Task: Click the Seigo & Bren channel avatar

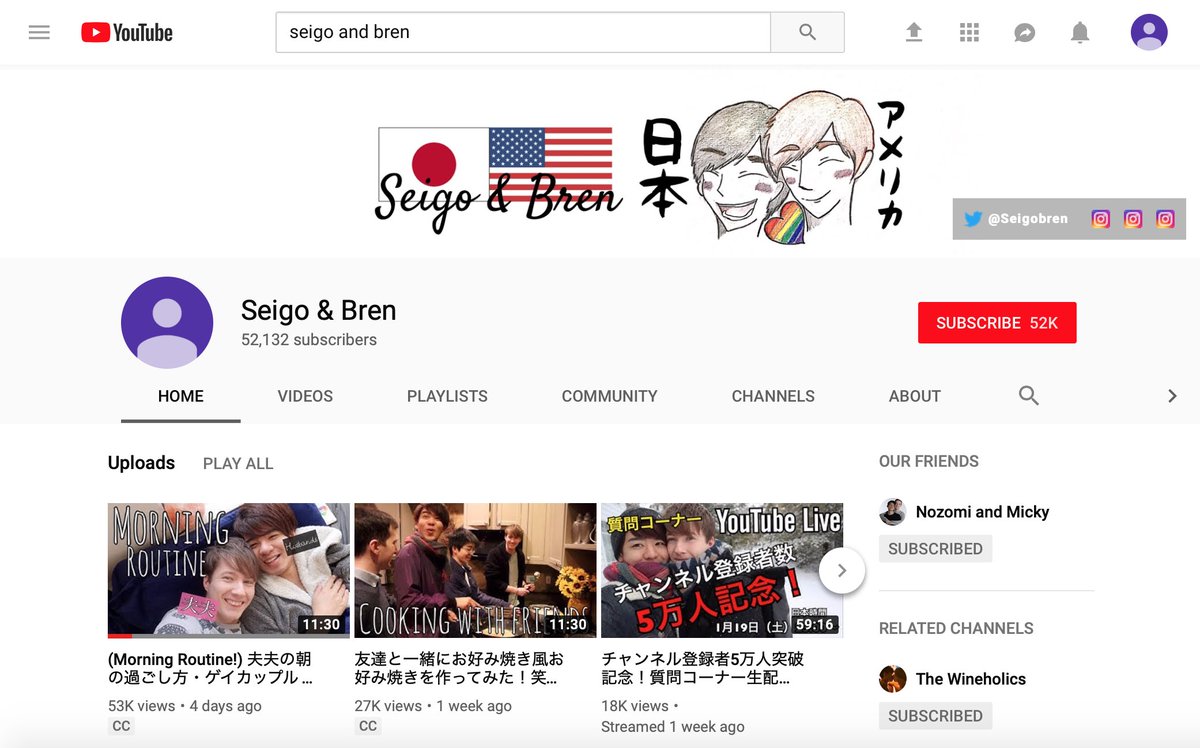Action: 167,323
